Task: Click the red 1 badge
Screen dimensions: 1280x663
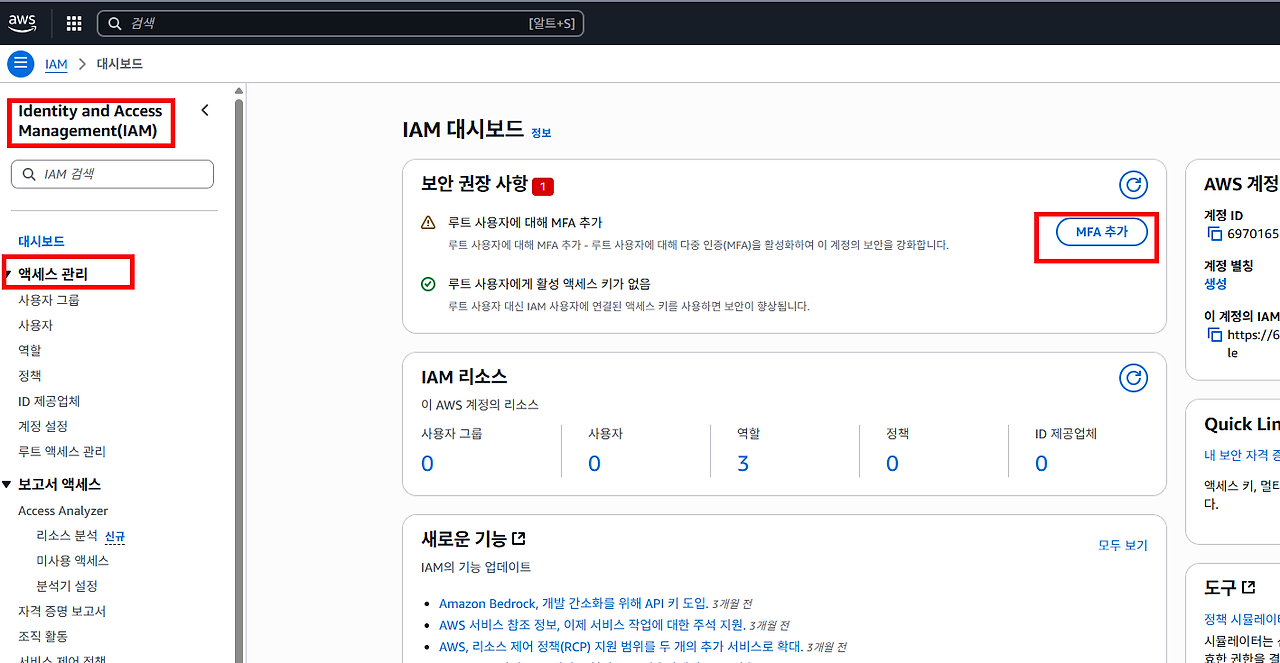Action: [x=543, y=186]
